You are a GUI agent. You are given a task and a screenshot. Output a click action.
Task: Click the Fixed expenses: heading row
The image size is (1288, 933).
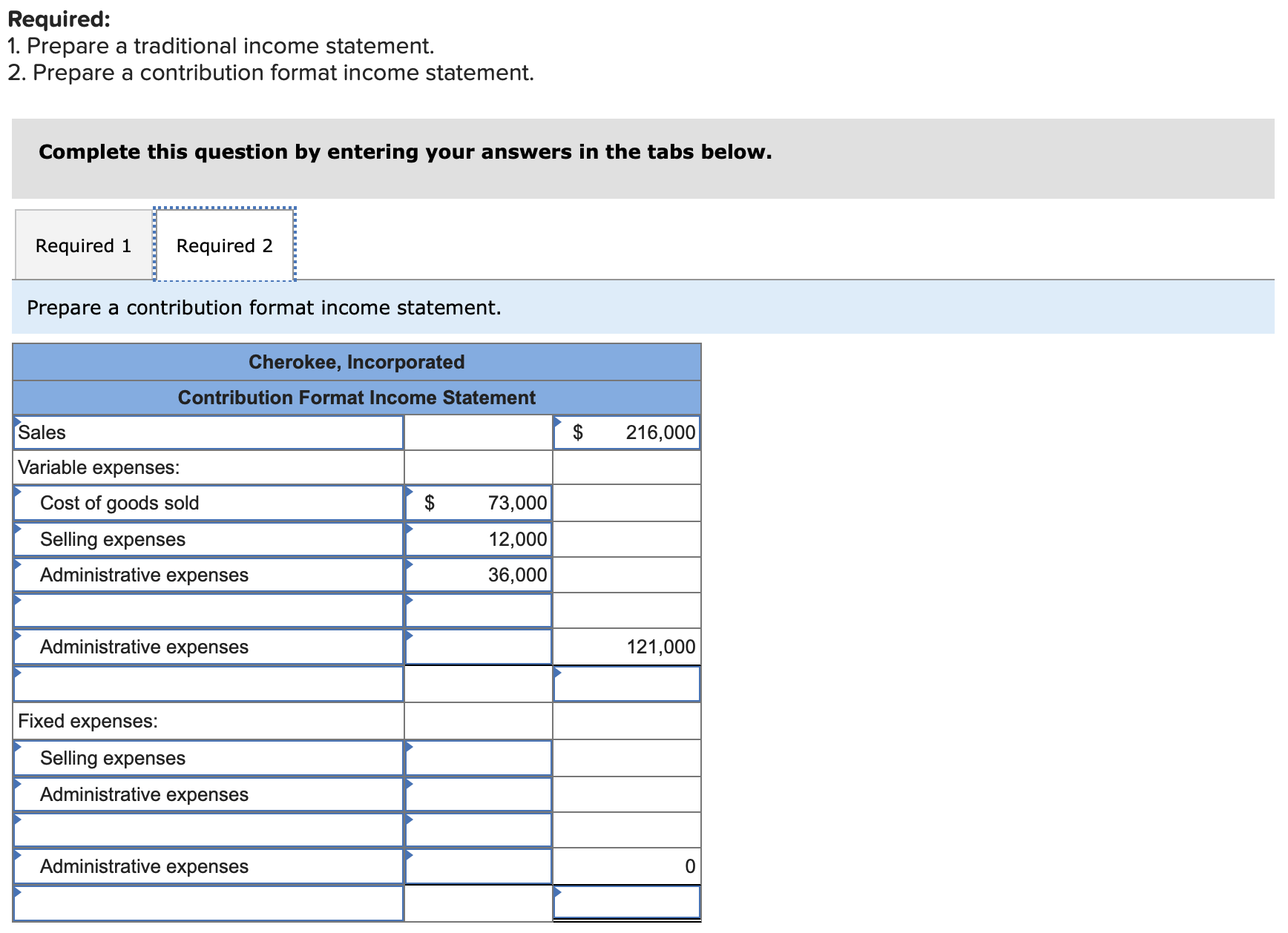coord(208,721)
